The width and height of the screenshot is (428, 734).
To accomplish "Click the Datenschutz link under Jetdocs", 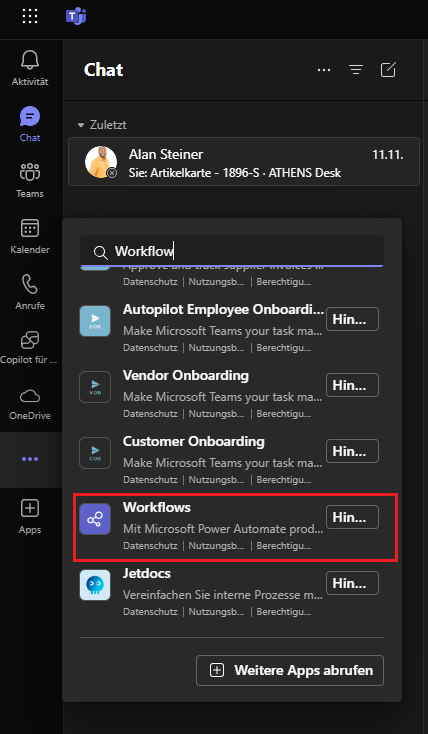I will coord(150,611).
